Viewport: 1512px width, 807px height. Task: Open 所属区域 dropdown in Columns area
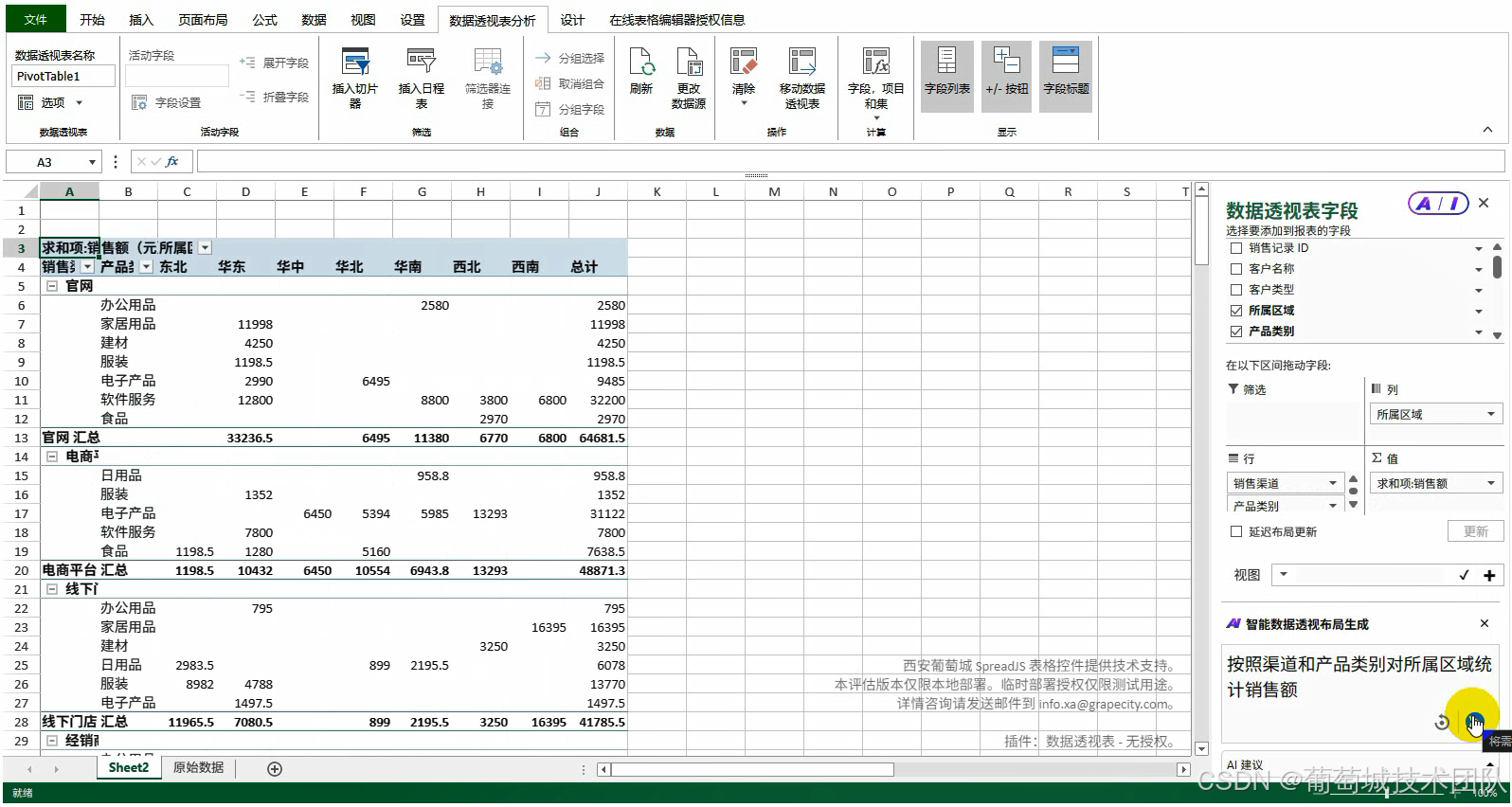click(x=1490, y=414)
